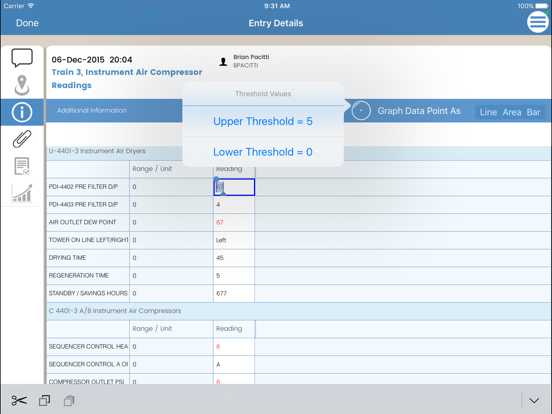The width and height of the screenshot is (552, 414).
Task: Dismiss keyboard bar with chevron down
Action: (534, 401)
